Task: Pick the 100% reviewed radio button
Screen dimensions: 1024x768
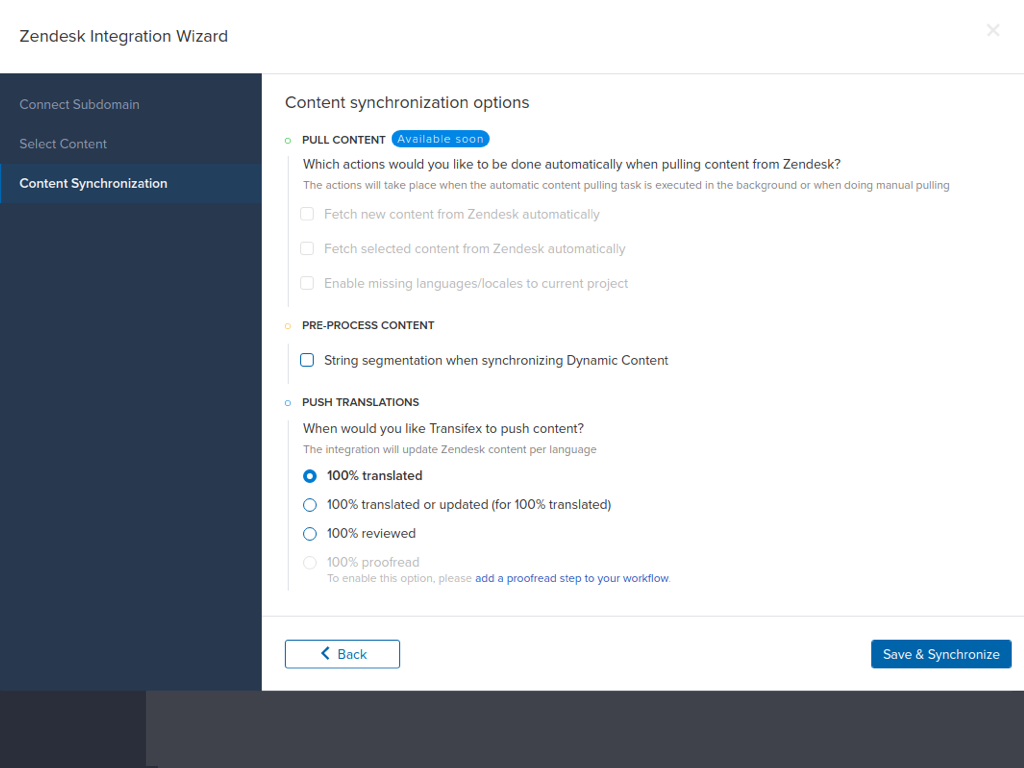Action: click(x=310, y=534)
